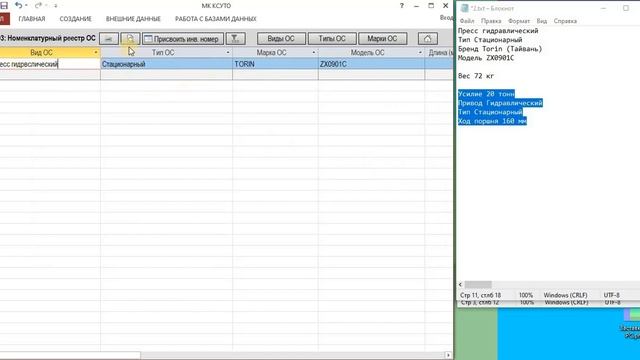
Task: Redo the last action in Access
Action: coord(38,5)
